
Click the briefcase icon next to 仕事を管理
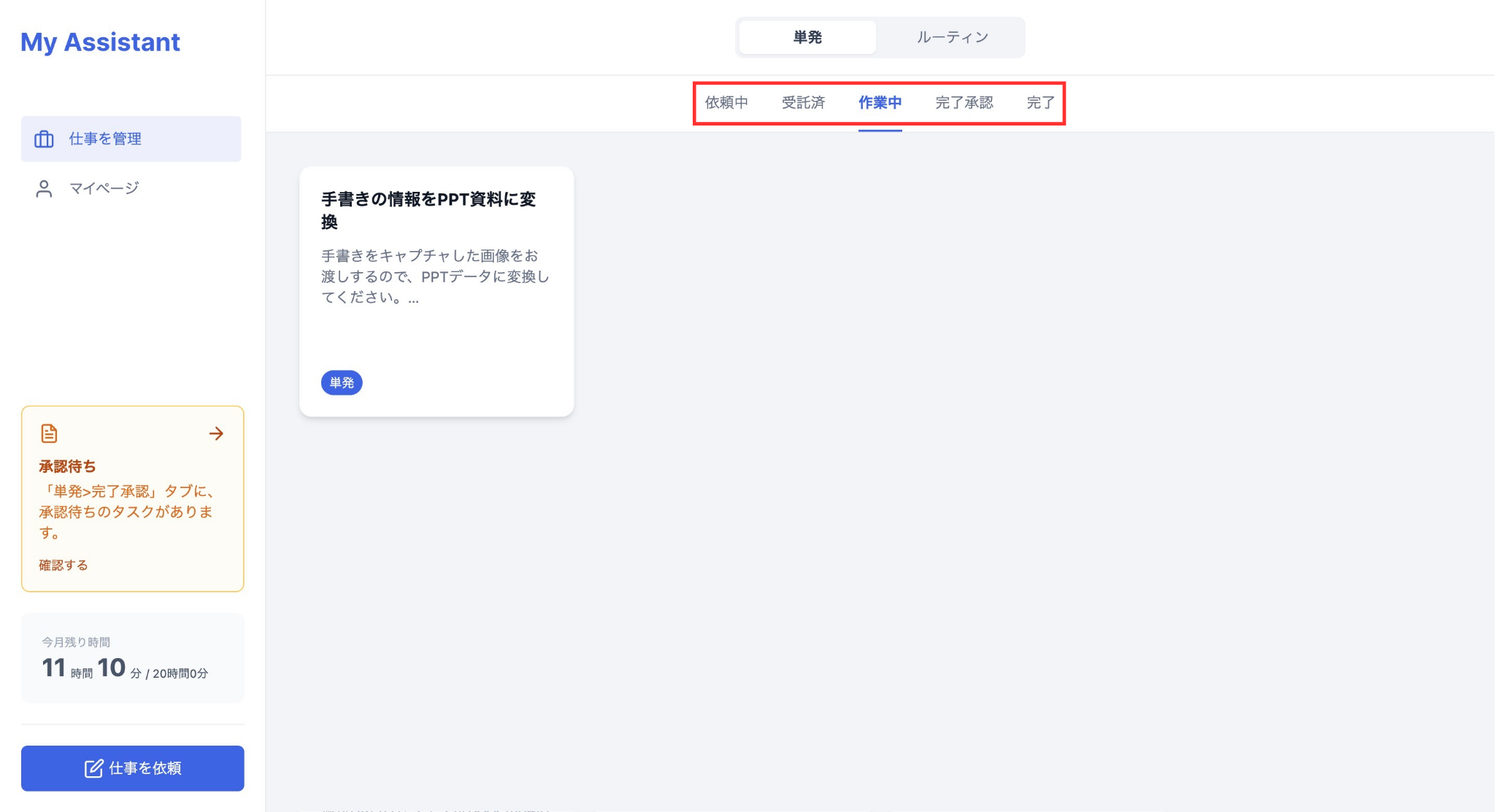(x=45, y=139)
